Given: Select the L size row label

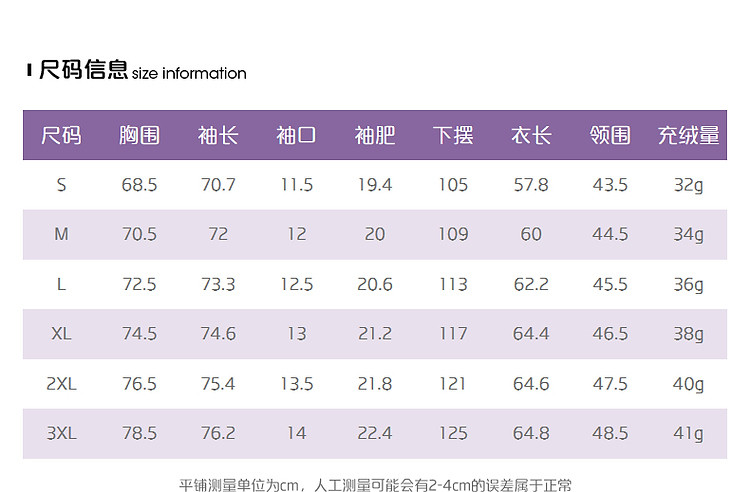Looking at the screenshot, I should click(x=61, y=284).
